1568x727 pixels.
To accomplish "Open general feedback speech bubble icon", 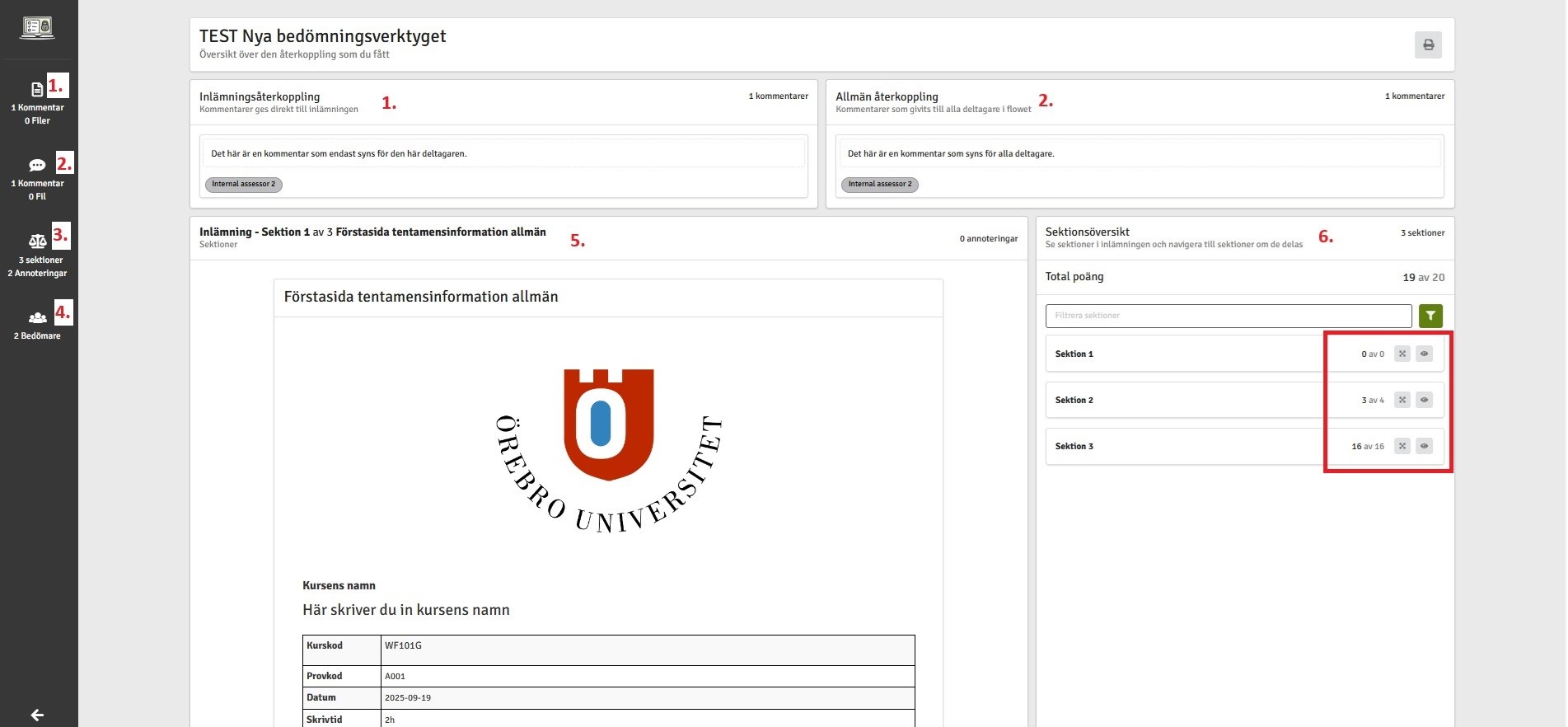I will 37,166.
